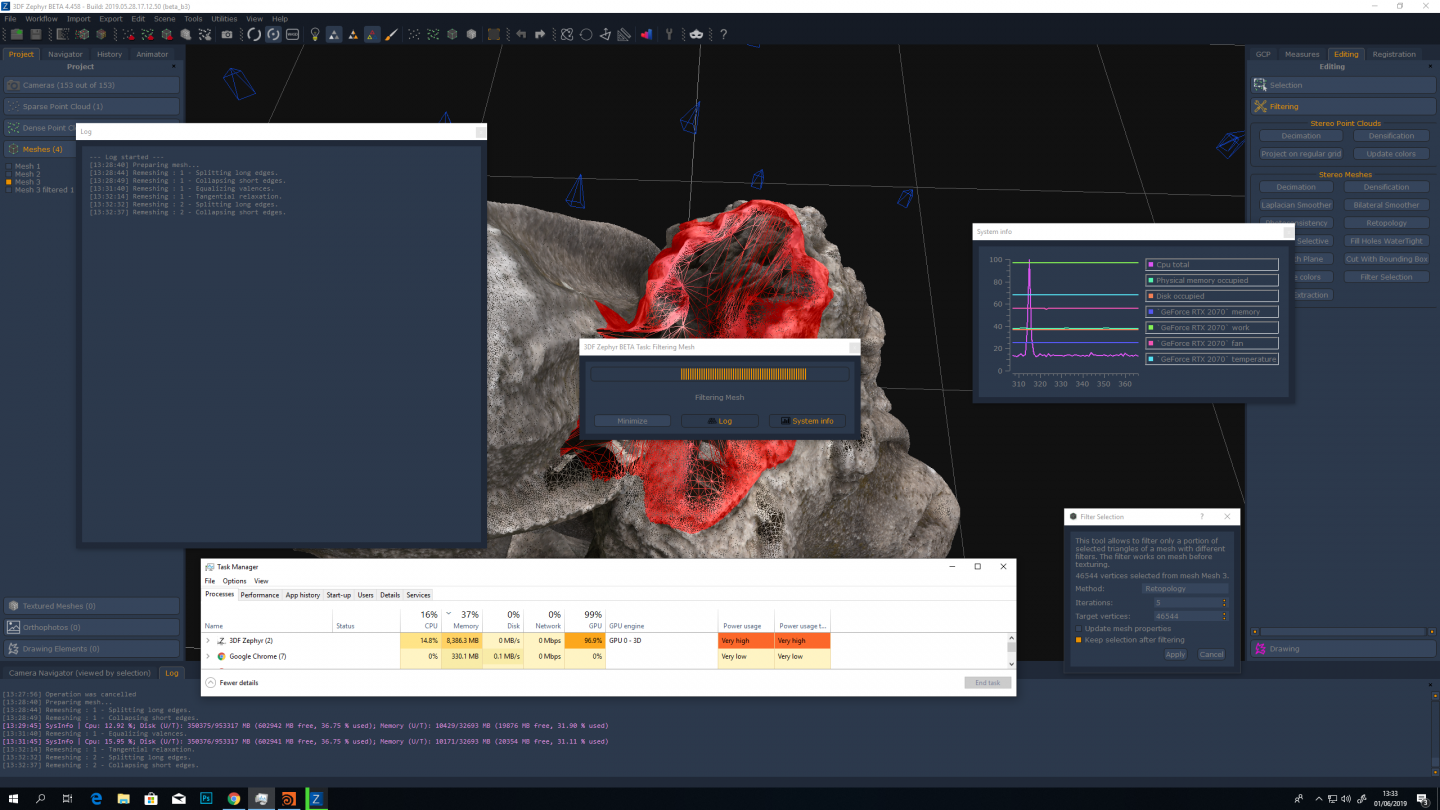Click the mask icon in toolbar
This screenshot has width=1440, height=810.
point(696,34)
